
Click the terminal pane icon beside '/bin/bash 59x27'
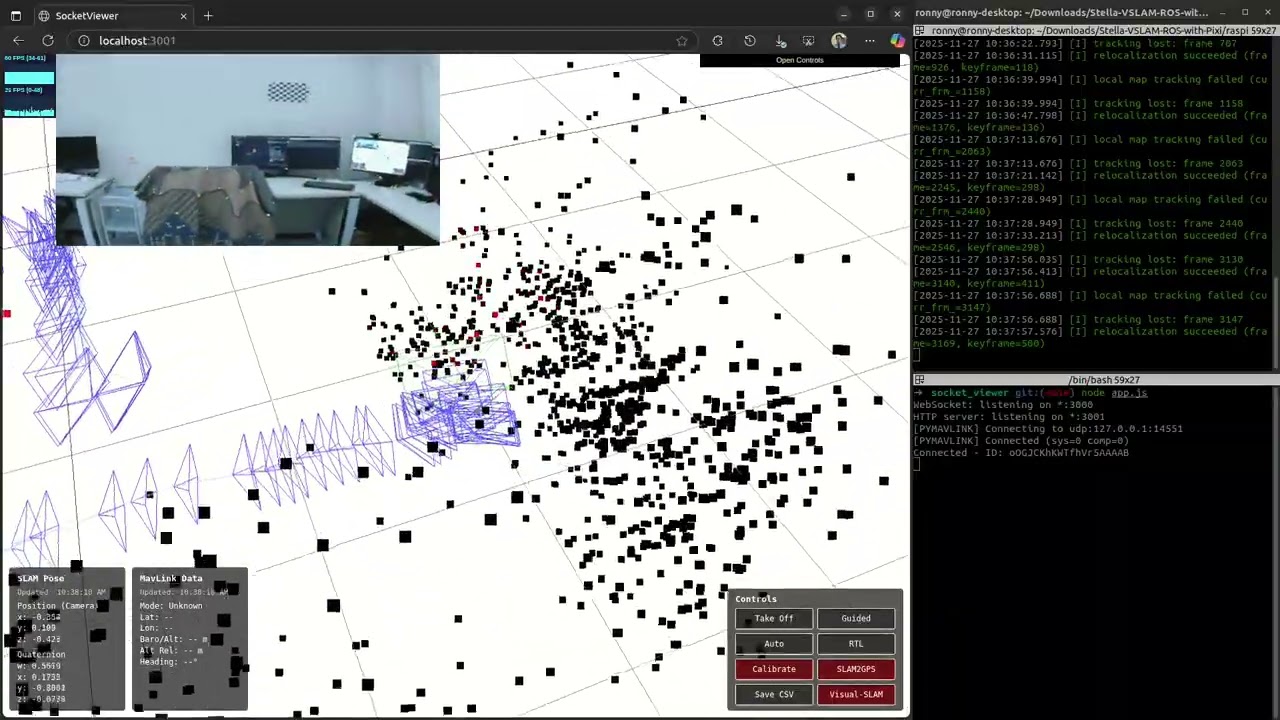coord(919,380)
